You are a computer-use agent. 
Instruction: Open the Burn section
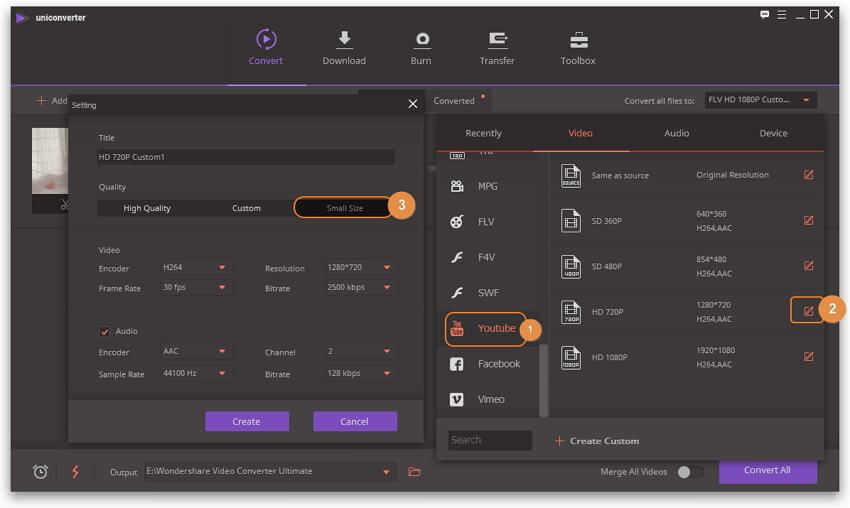[421, 48]
